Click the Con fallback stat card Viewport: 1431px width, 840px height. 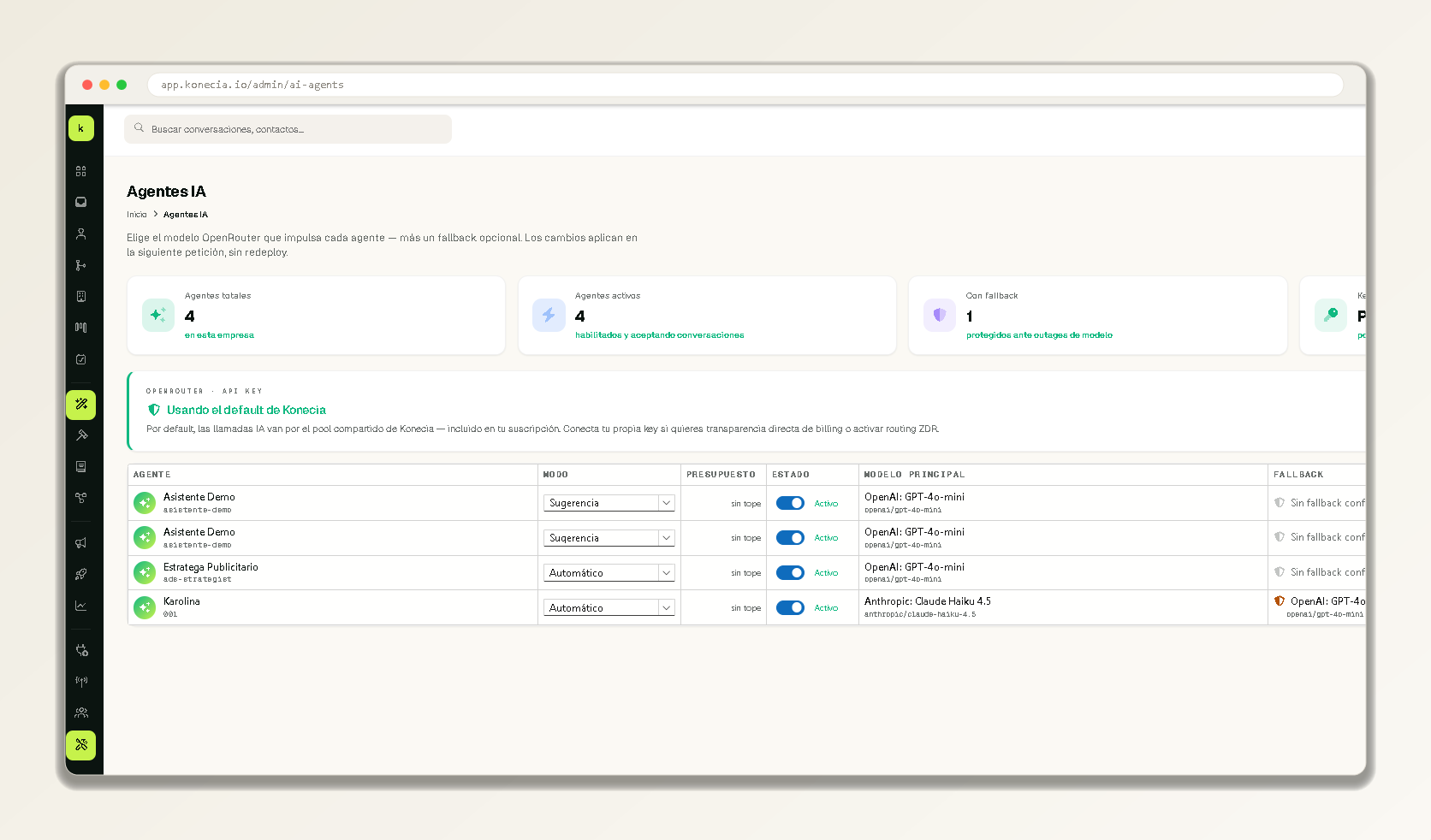(x=1098, y=315)
